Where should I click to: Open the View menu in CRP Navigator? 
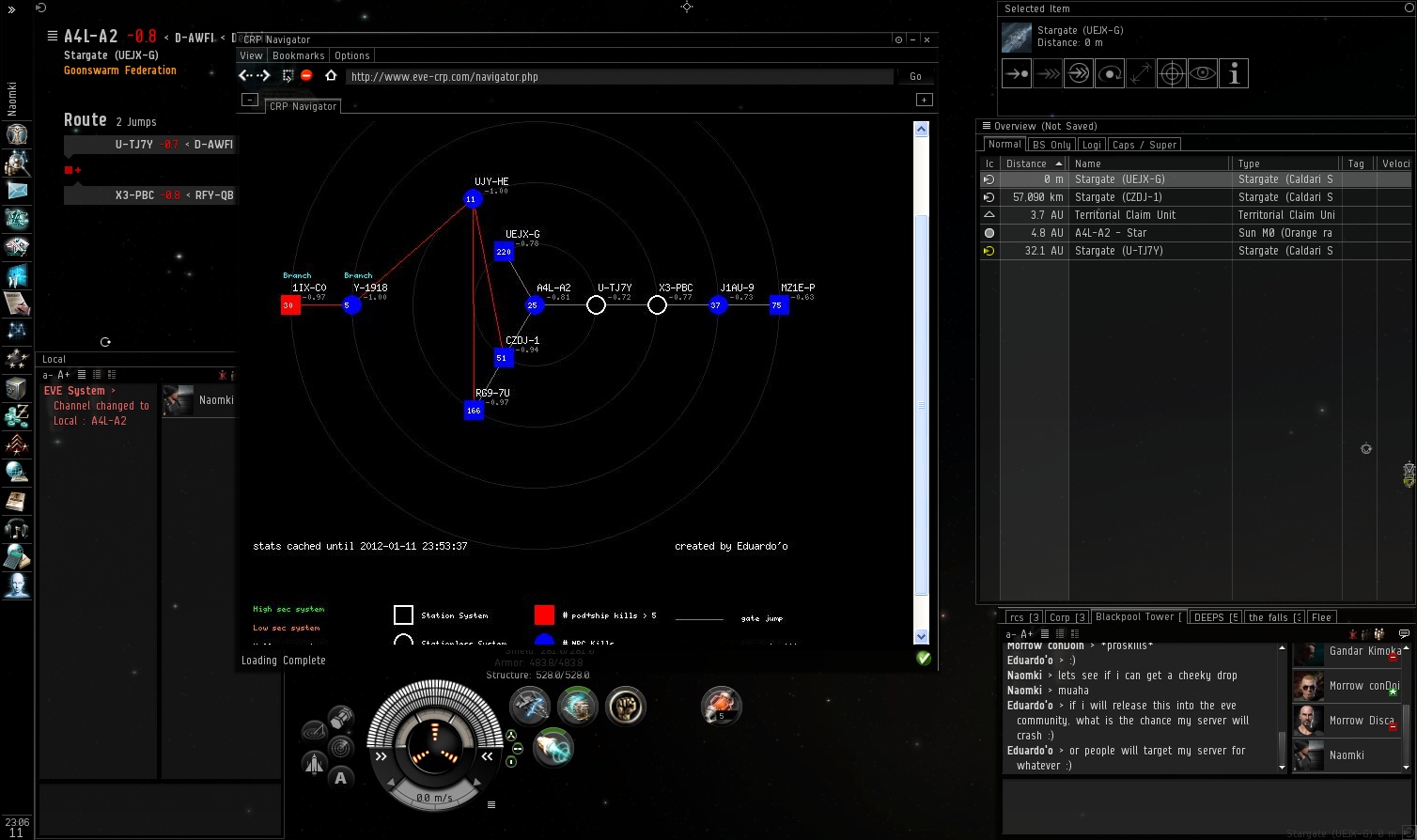(x=252, y=55)
